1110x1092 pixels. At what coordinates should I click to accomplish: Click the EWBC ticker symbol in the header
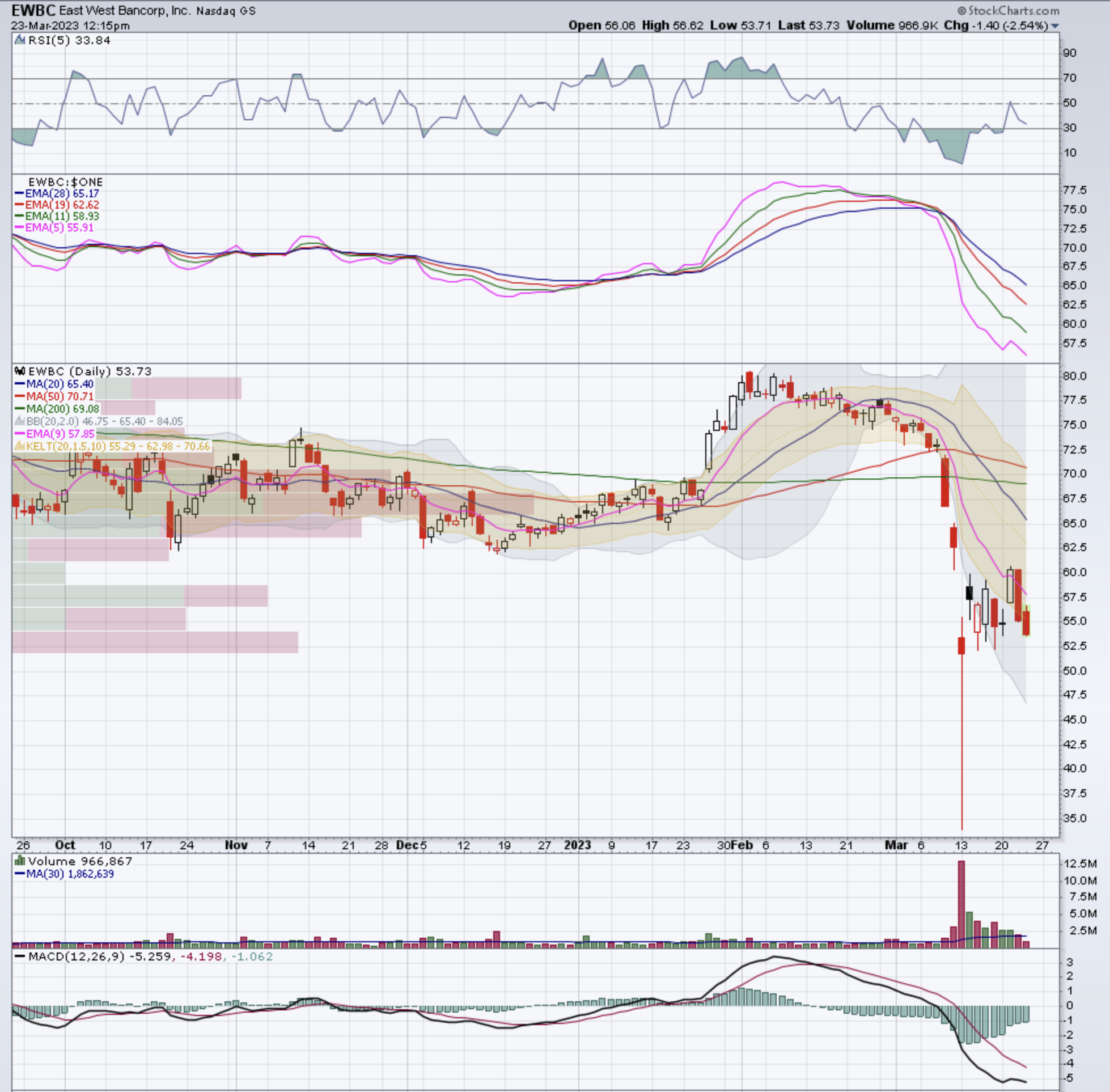[33, 10]
